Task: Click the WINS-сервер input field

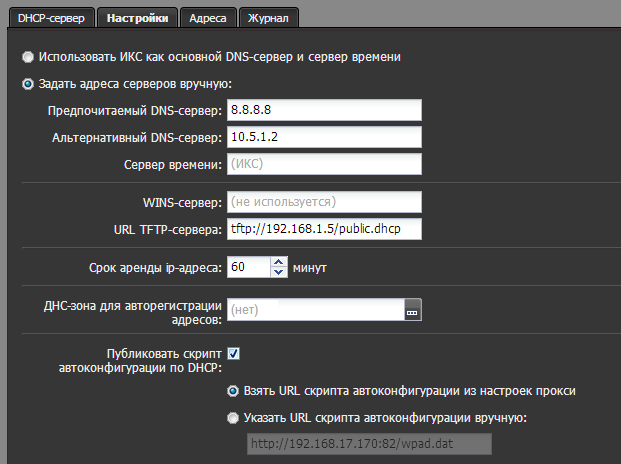Action: 325,203
